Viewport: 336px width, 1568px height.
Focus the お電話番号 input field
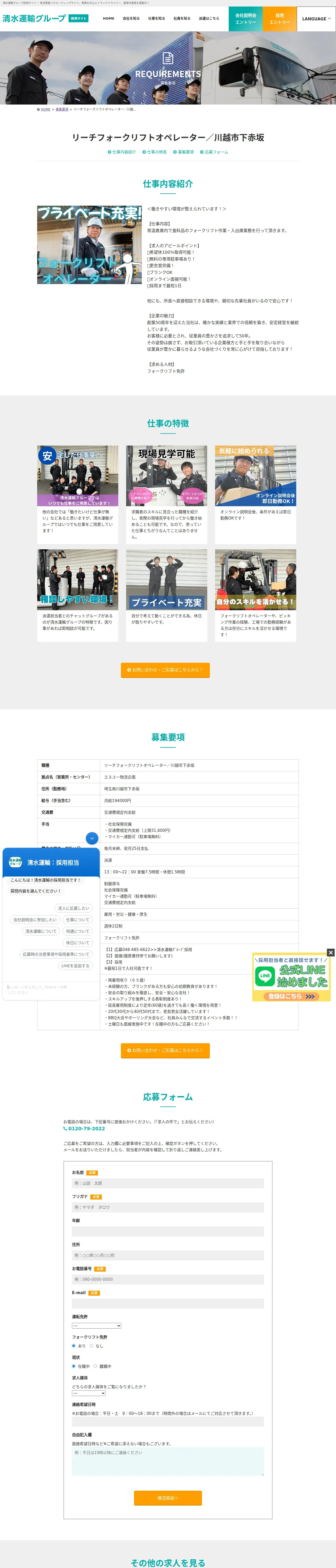pos(168,1279)
